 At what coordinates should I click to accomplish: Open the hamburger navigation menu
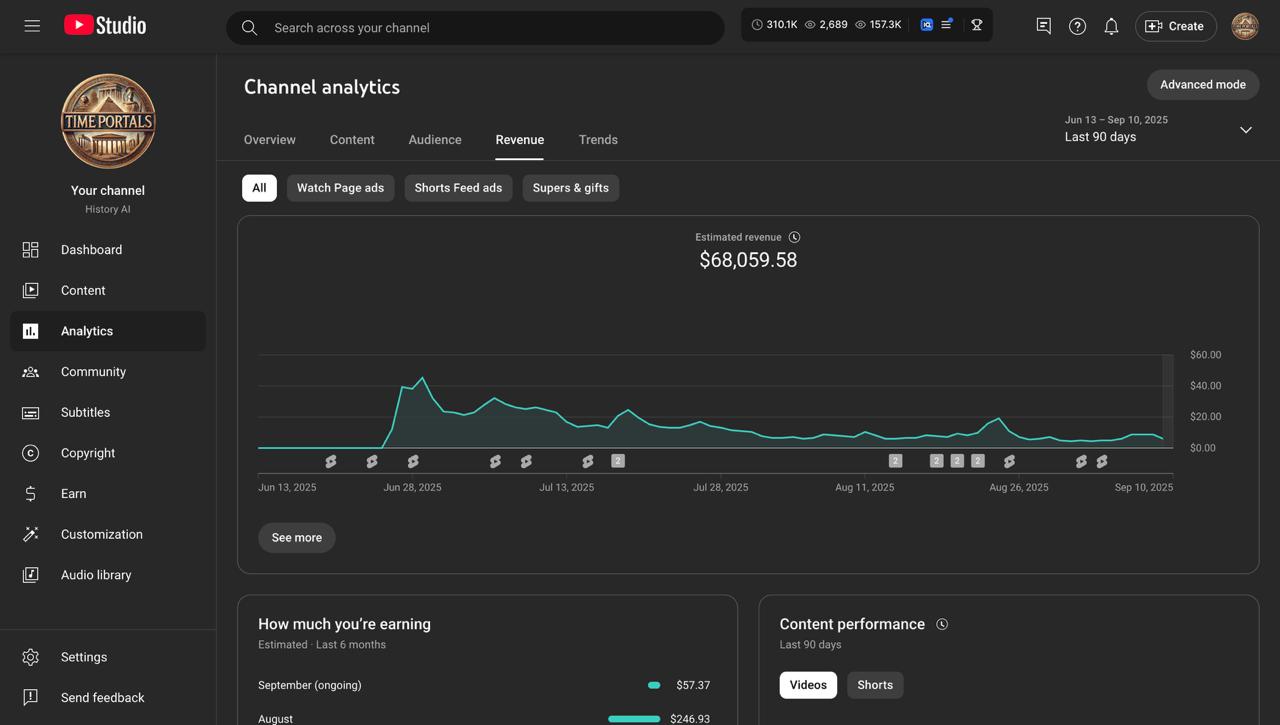(32, 26)
